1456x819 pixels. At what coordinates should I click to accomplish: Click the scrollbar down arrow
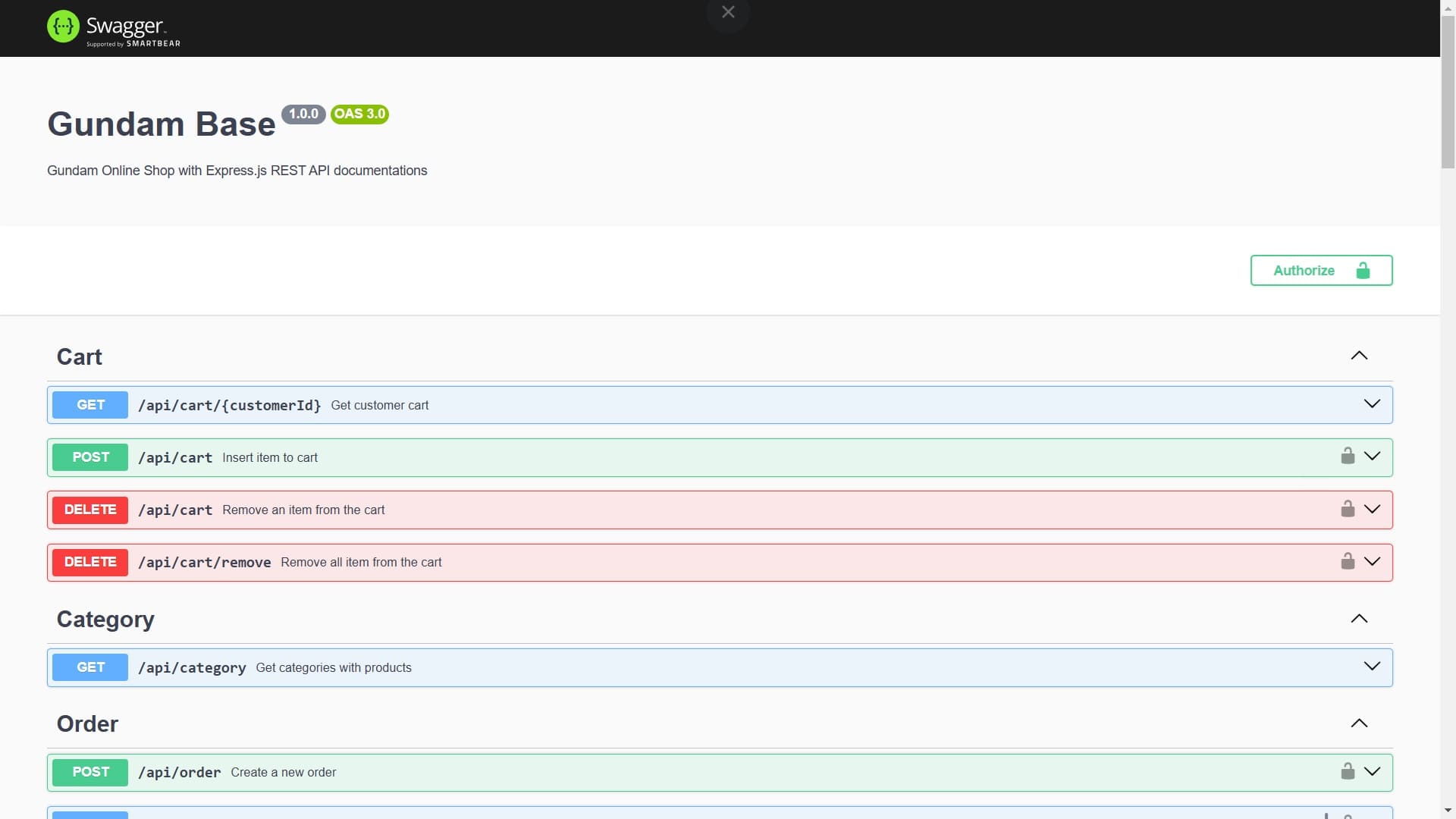(x=1448, y=811)
